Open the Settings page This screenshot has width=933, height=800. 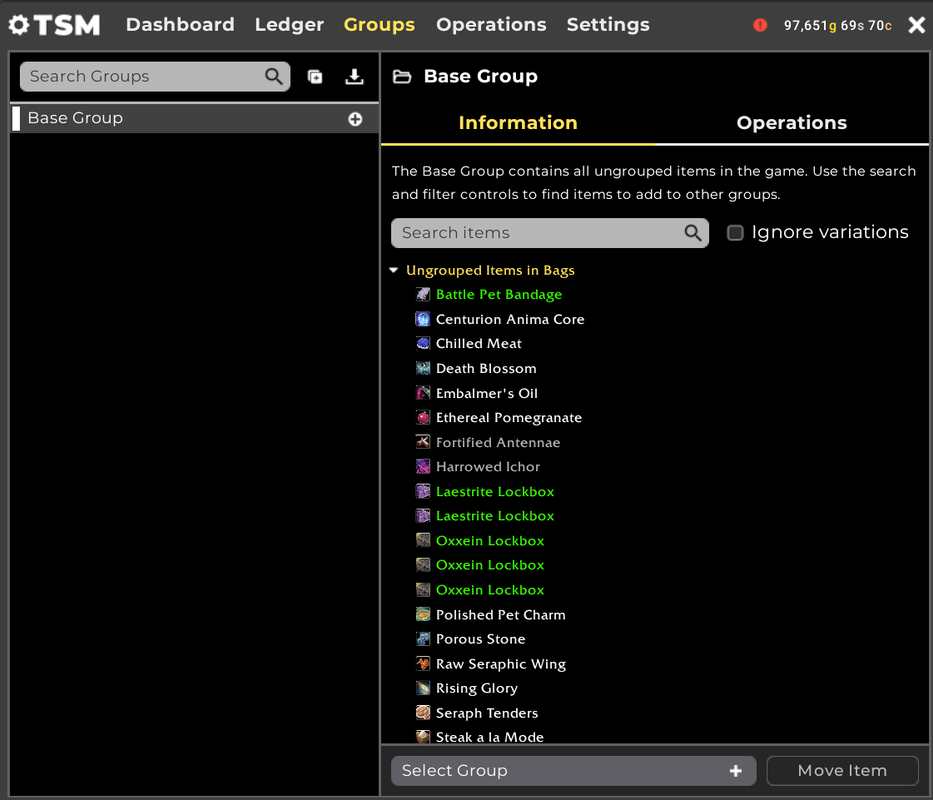[x=608, y=24]
